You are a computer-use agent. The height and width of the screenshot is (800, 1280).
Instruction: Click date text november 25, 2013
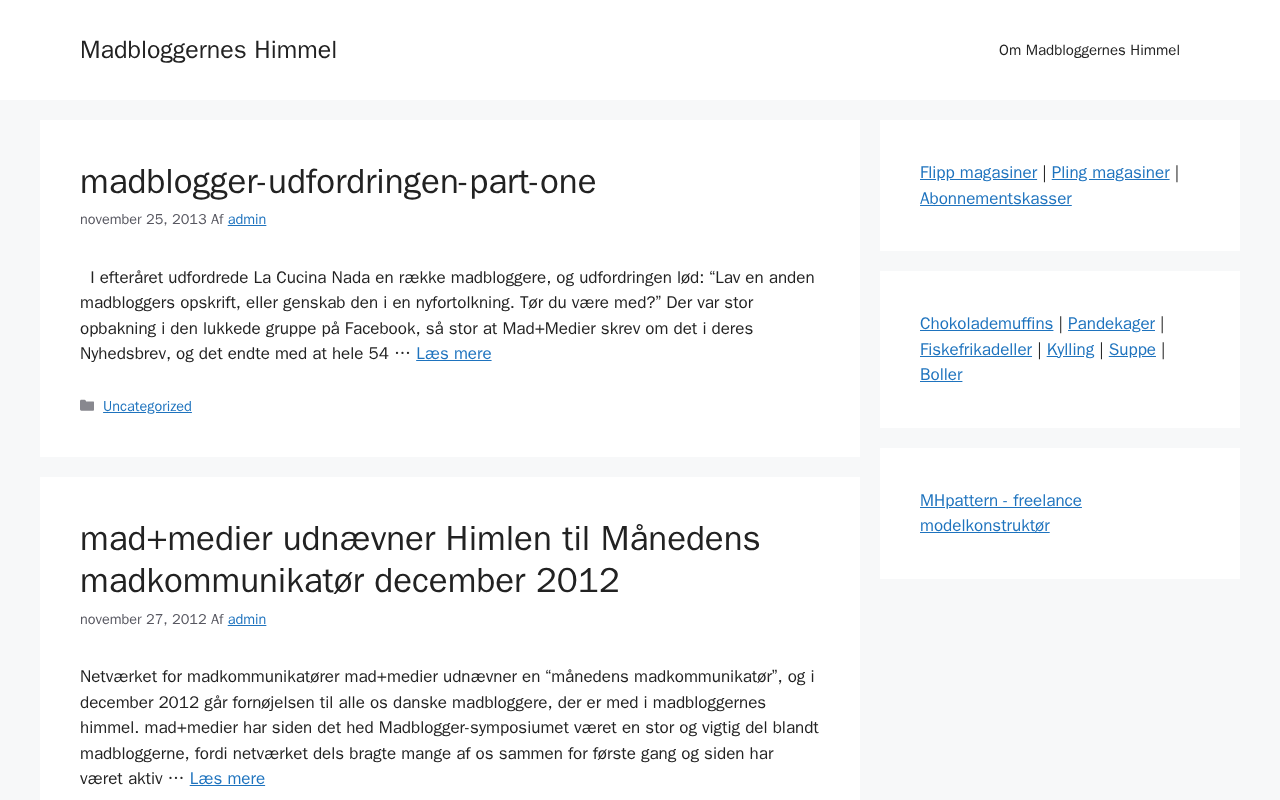tap(143, 219)
